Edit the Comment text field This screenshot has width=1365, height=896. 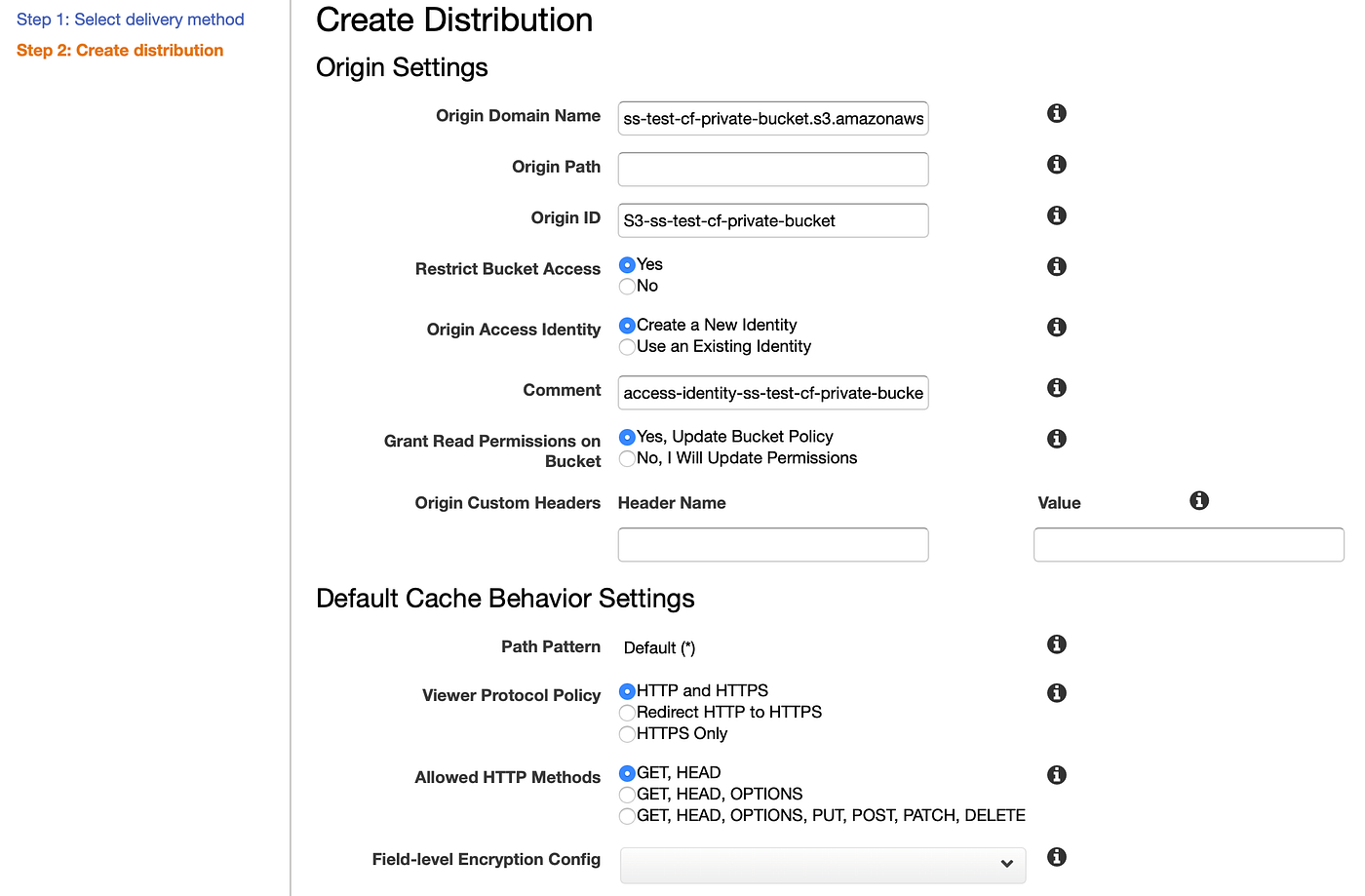pyautogui.click(x=772, y=393)
